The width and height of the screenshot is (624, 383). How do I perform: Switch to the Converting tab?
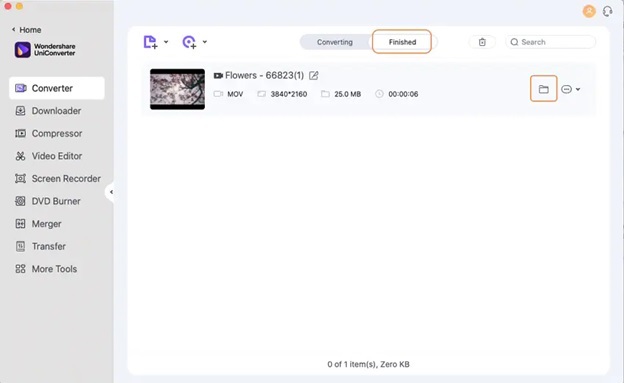pos(335,42)
